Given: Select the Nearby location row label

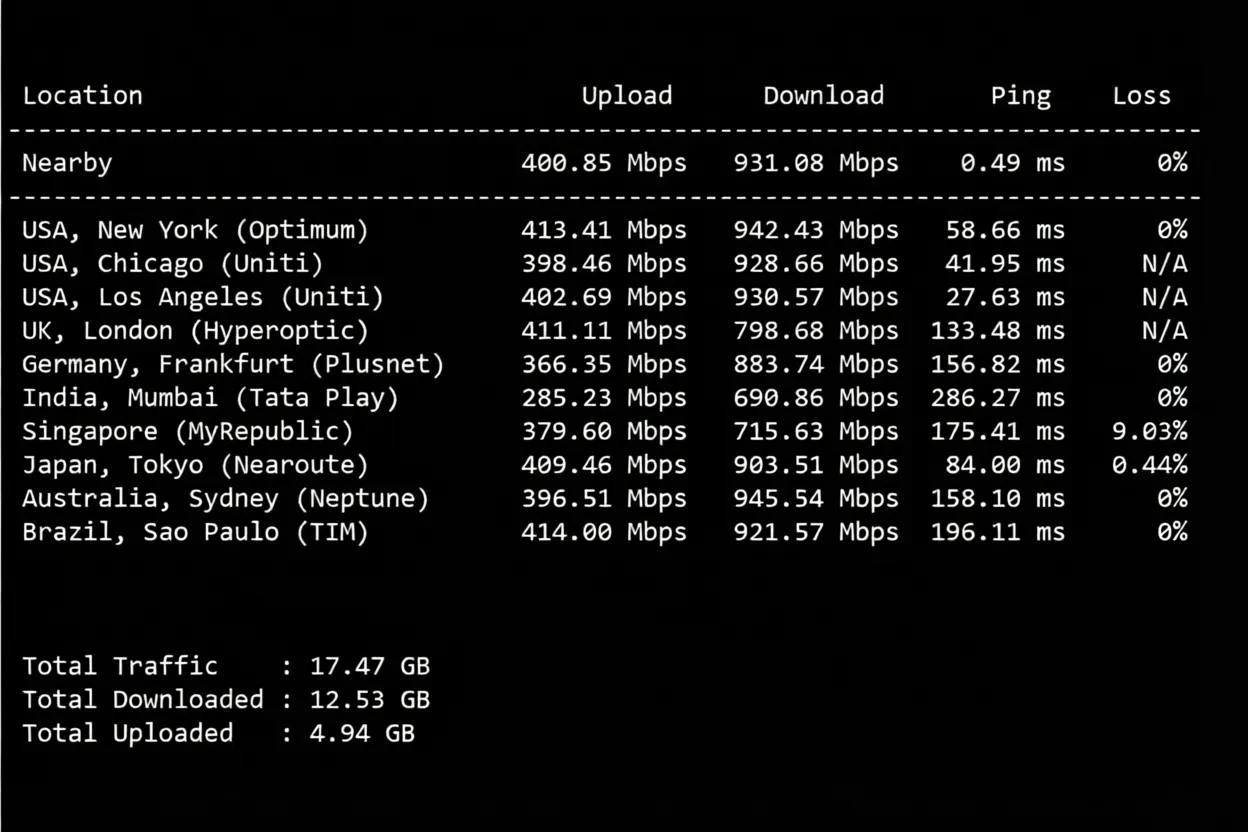Looking at the screenshot, I should pos(67,163).
